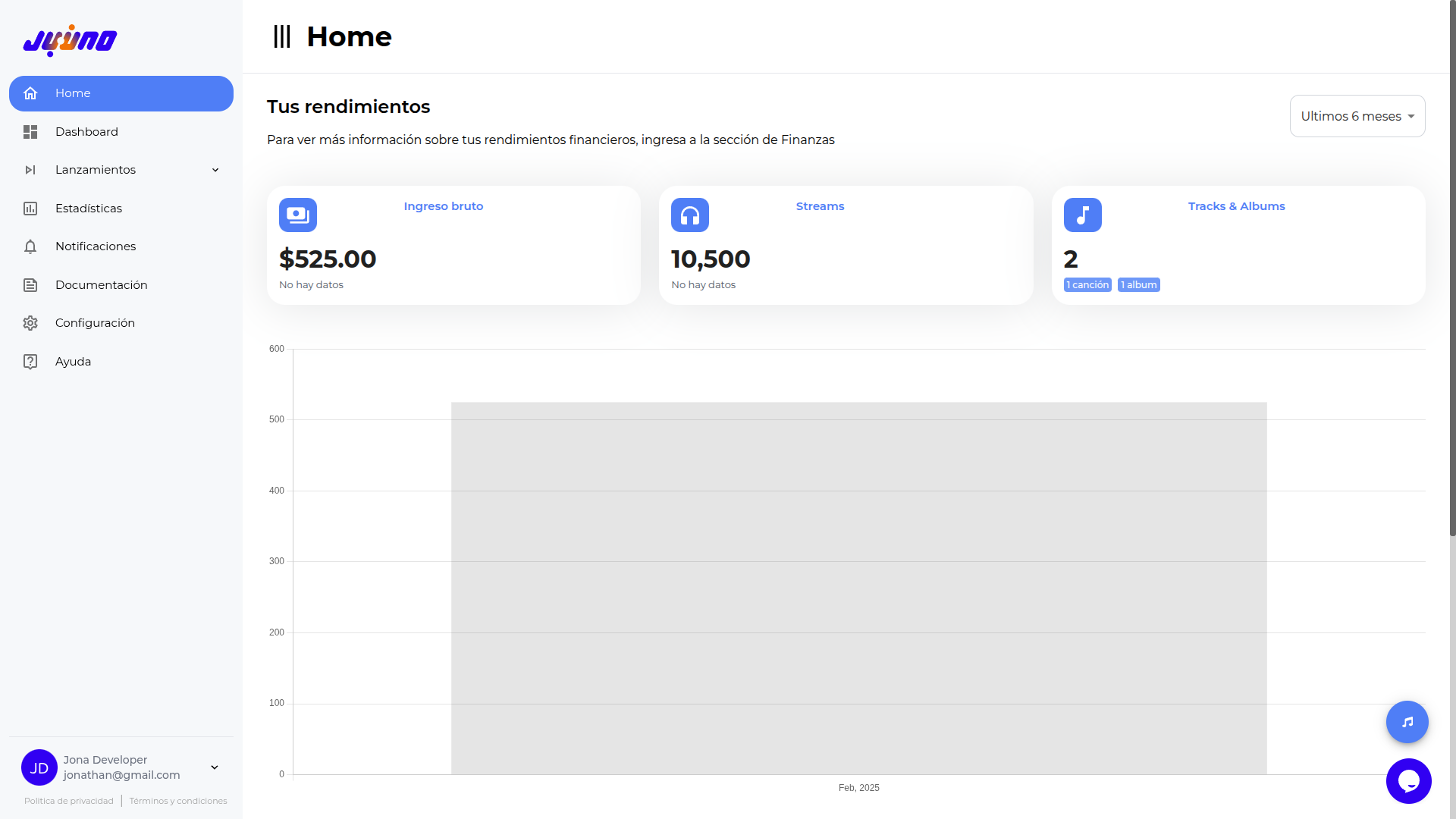Expand the Lanzamientos submenu chevron
Viewport: 1456px width, 819px height.
pos(215,170)
